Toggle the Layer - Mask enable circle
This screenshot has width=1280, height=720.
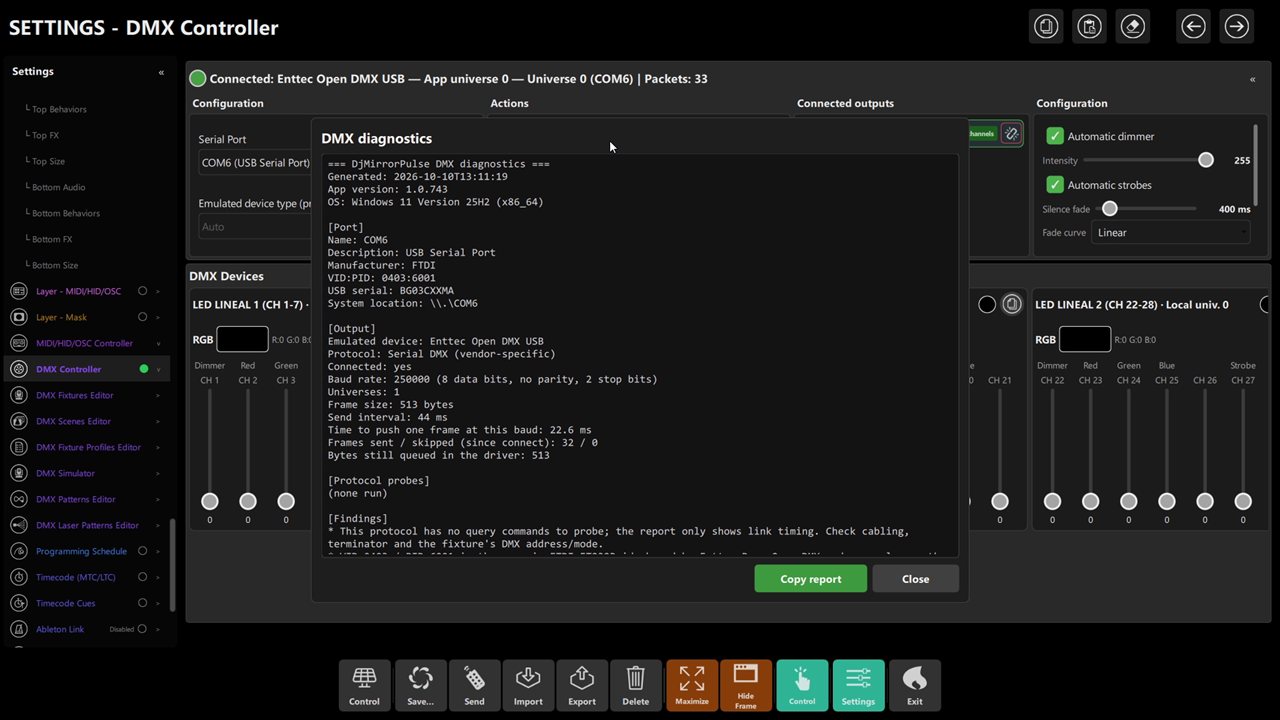click(x=142, y=317)
